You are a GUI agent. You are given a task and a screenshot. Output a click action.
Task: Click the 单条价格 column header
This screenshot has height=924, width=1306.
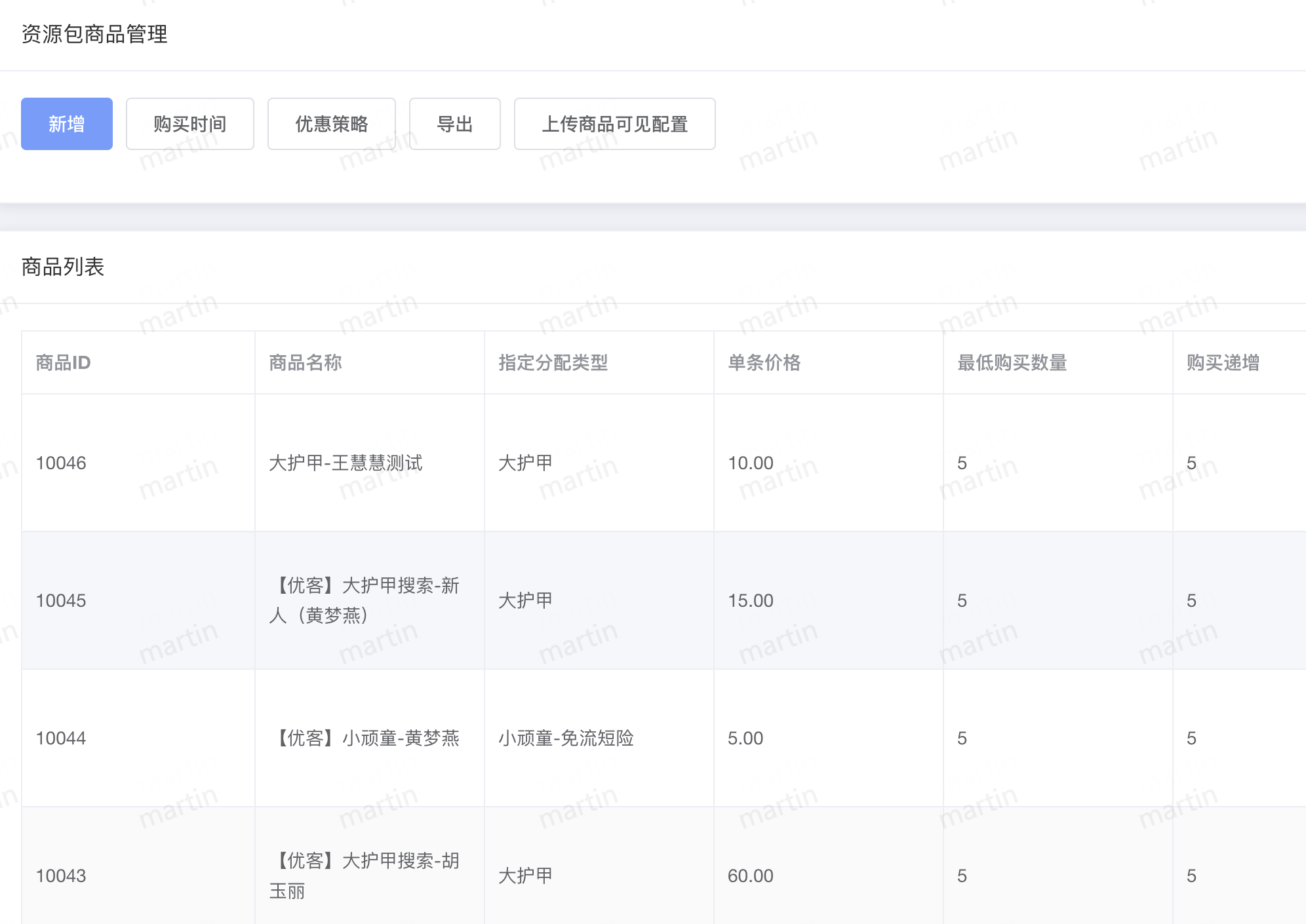click(764, 362)
